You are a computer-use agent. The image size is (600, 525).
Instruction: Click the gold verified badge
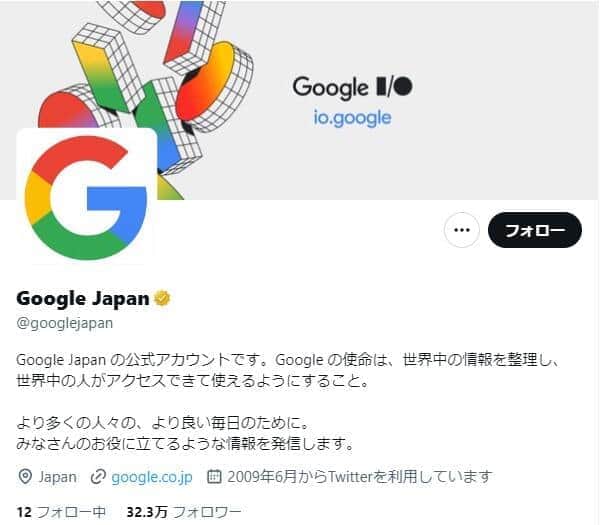click(162, 298)
